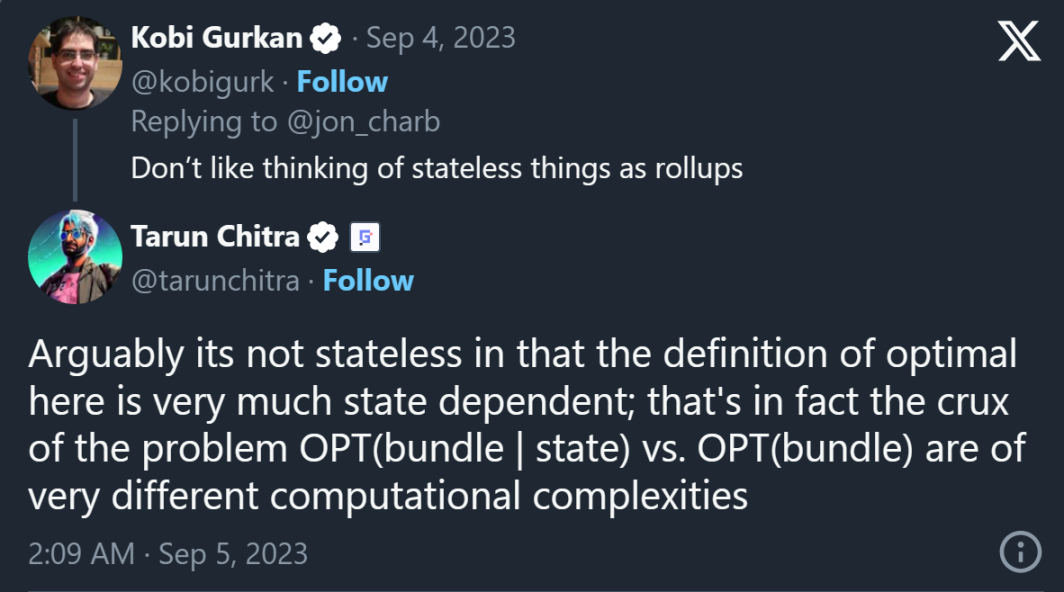Click the 2:09 AM · Sep 5, 2023 timestamp
1064x592 pixels.
point(168,553)
